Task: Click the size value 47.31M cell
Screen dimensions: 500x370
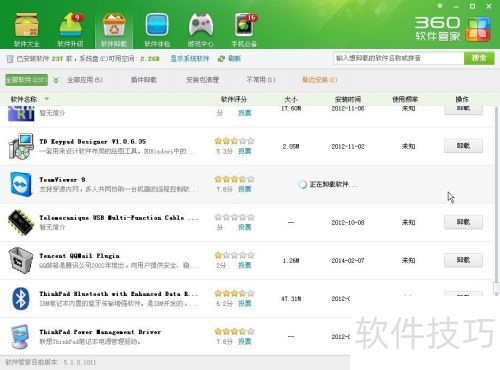Action: [x=291, y=299]
